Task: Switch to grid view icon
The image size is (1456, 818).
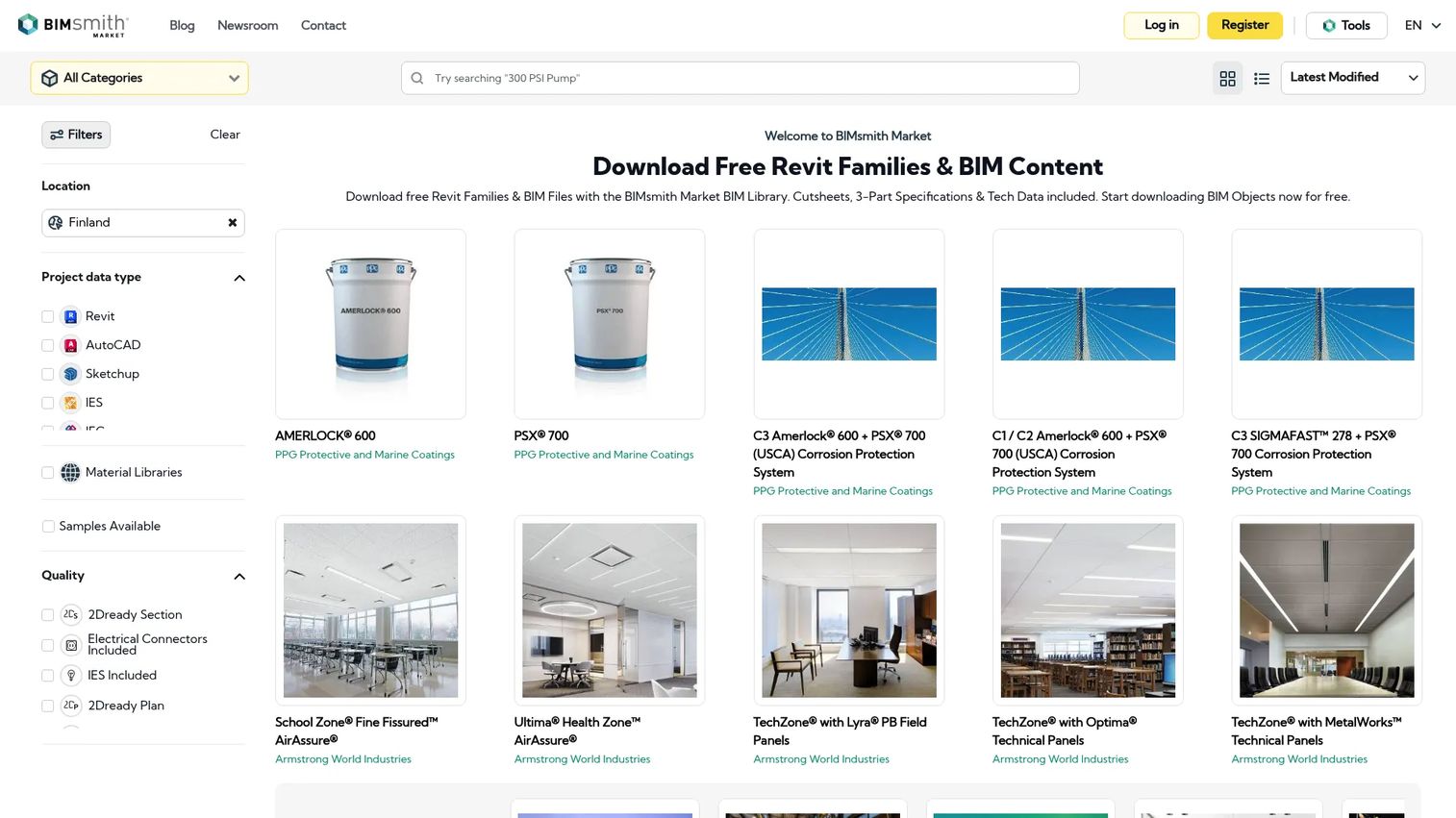Action: [1227, 79]
